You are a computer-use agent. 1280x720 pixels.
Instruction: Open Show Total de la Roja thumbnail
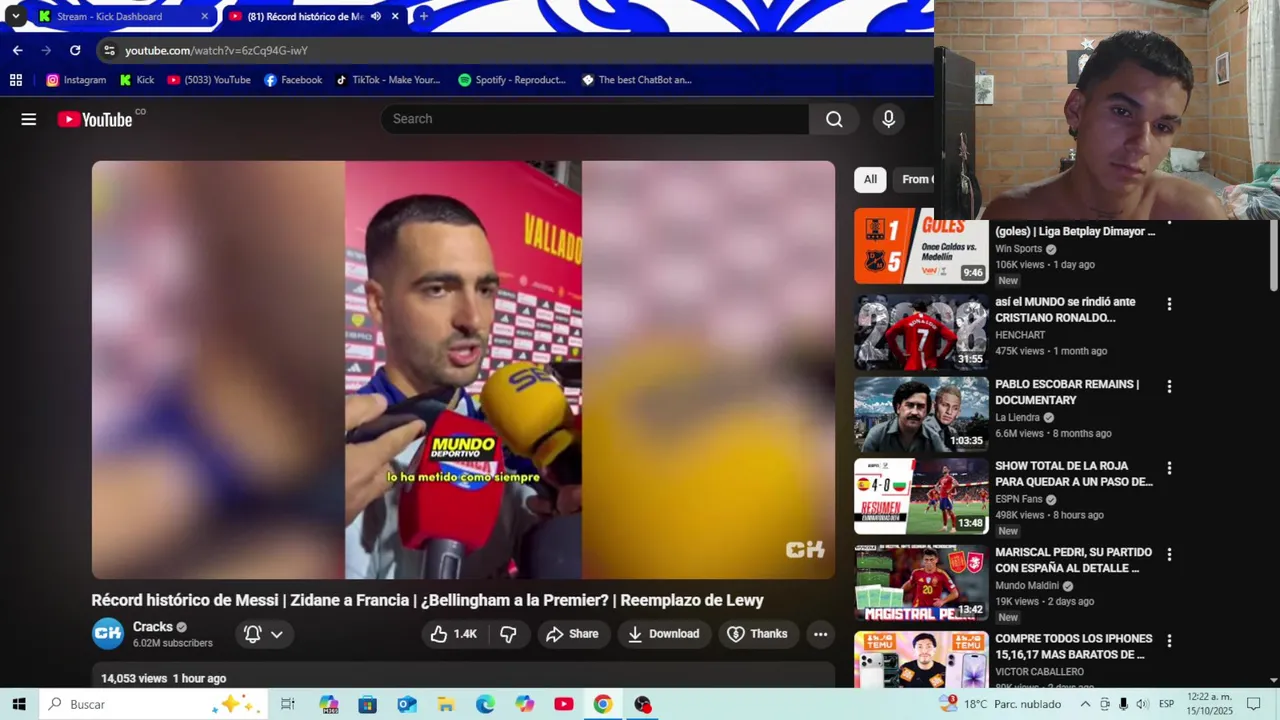(921, 496)
